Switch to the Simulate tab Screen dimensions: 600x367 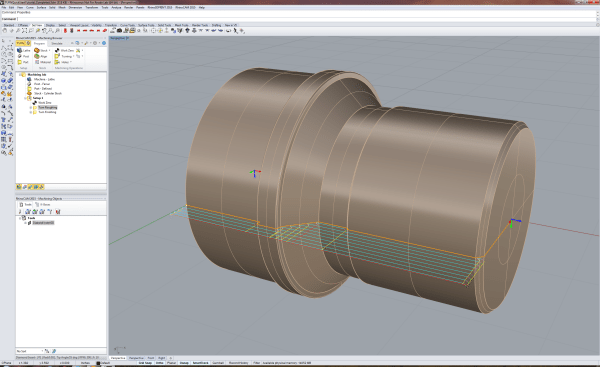(57, 43)
